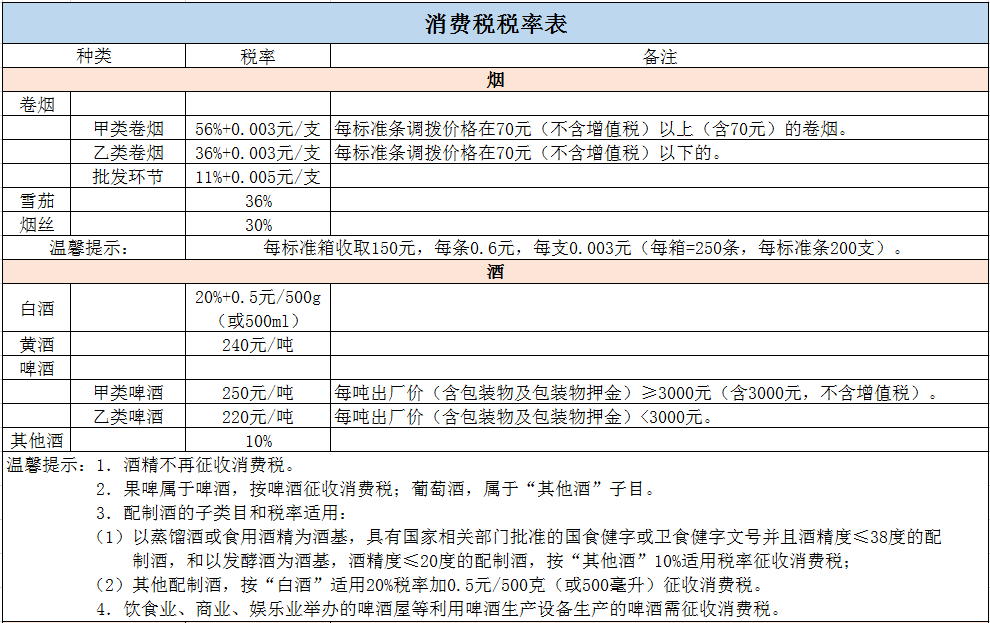Viewport: 990px width, 623px height.
Task: Click the 白酒 cell
Action: tap(37, 309)
